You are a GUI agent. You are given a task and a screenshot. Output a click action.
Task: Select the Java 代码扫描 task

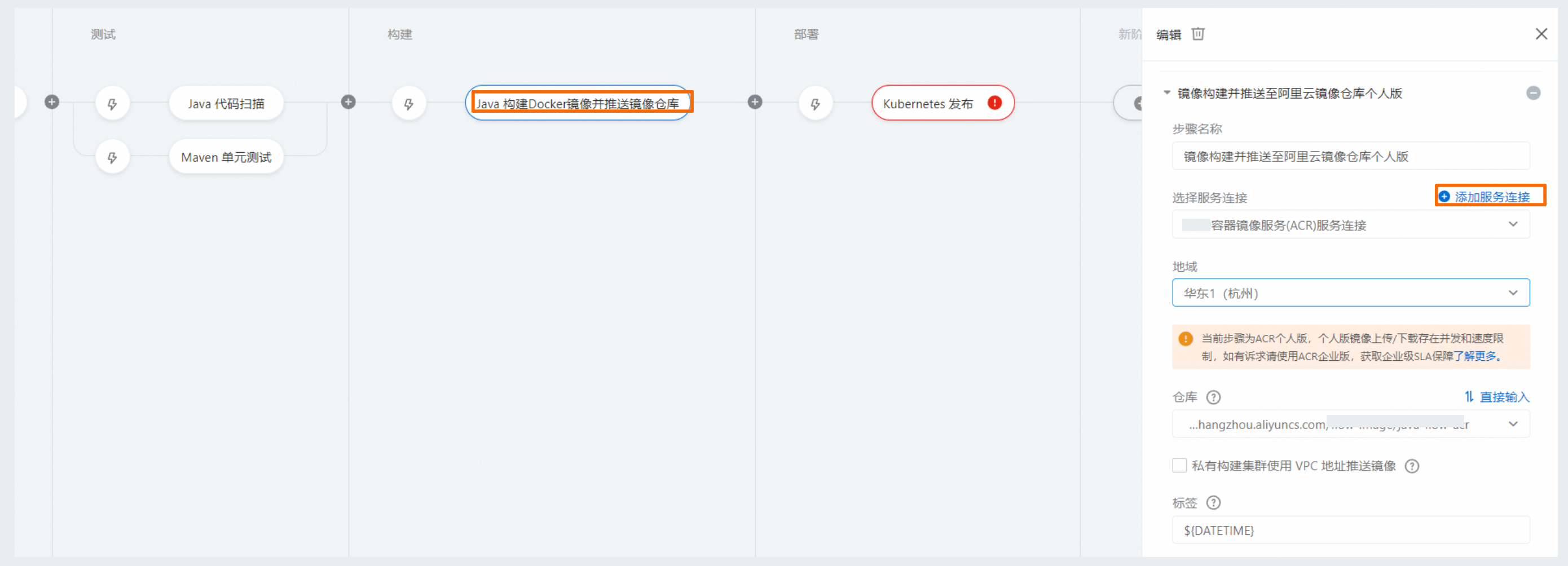coord(226,104)
